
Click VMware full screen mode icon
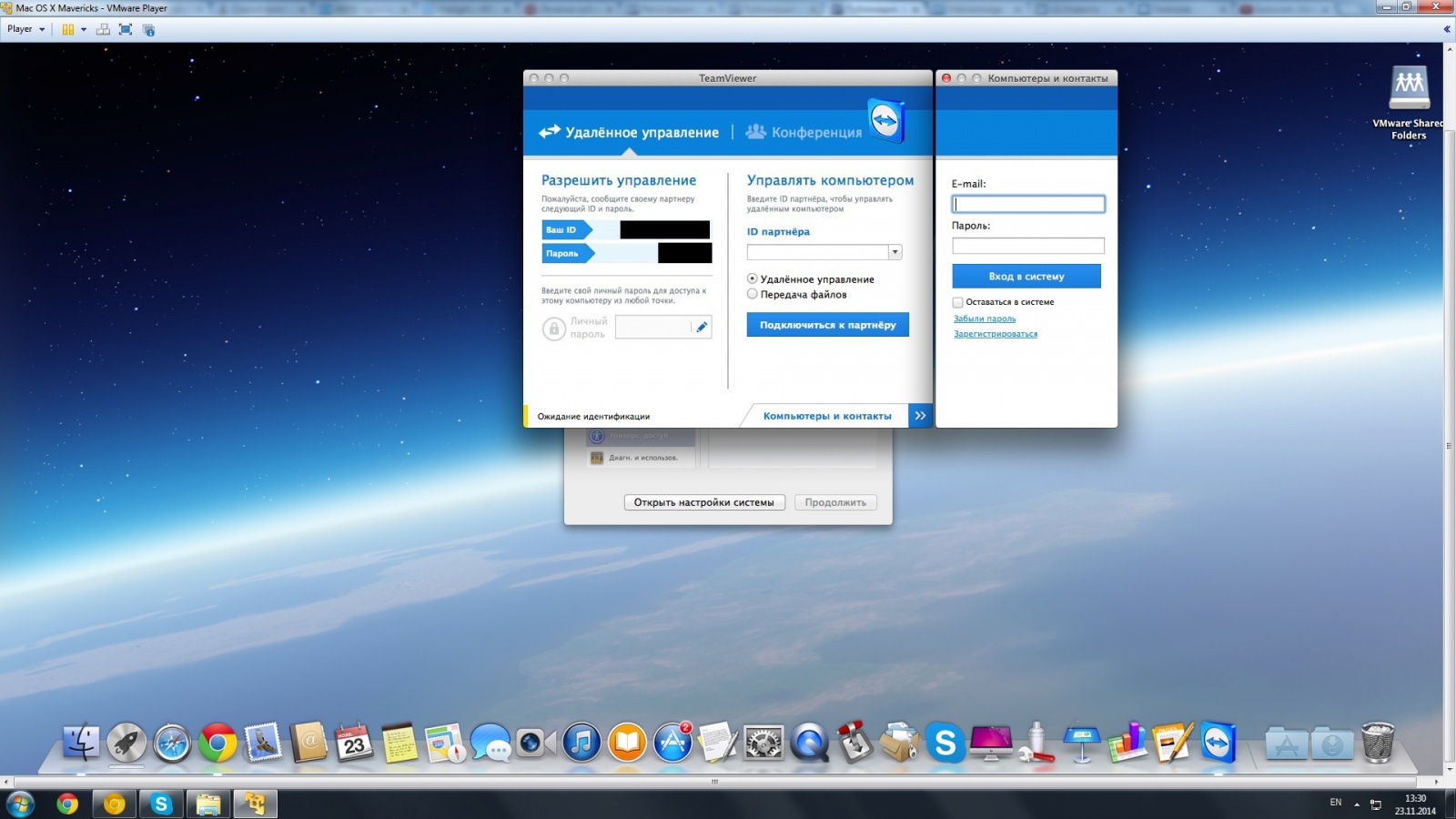click(x=126, y=29)
